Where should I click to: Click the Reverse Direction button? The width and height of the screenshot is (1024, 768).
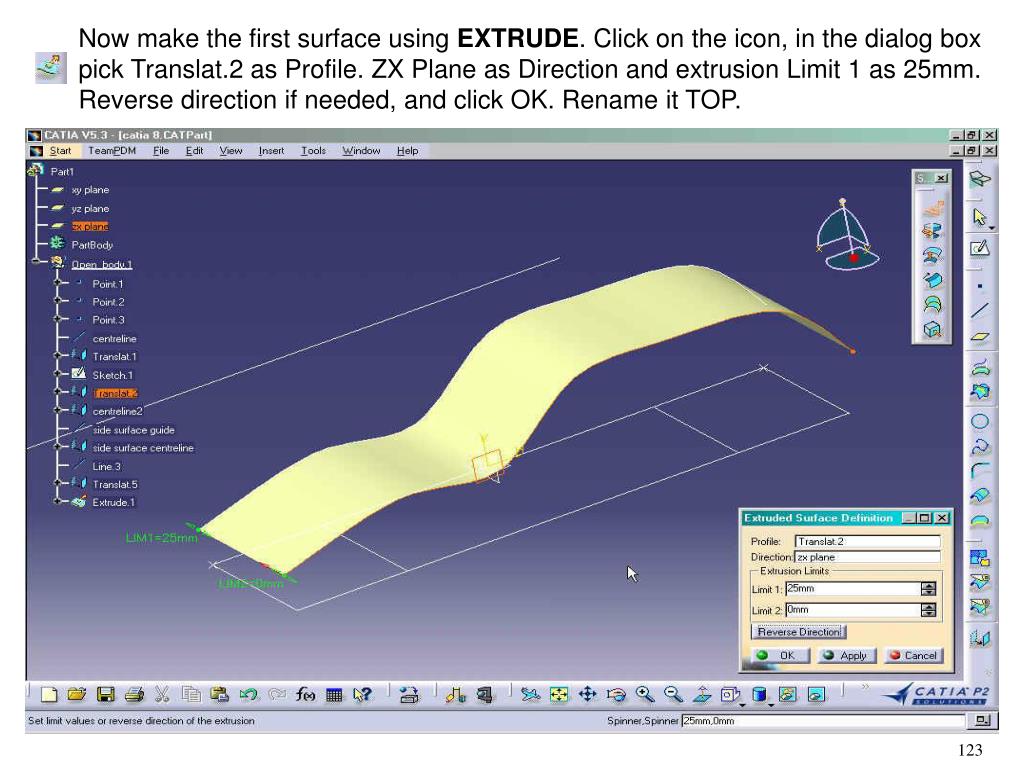799,632
